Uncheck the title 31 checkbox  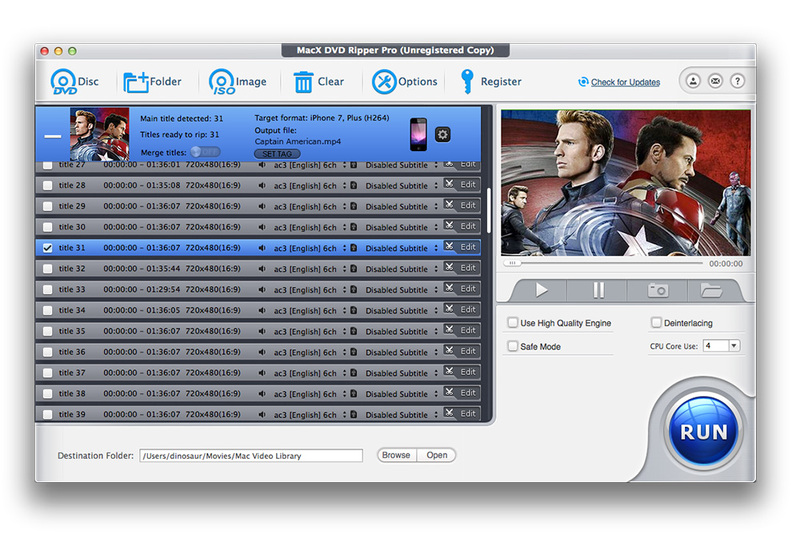[47, 248]
